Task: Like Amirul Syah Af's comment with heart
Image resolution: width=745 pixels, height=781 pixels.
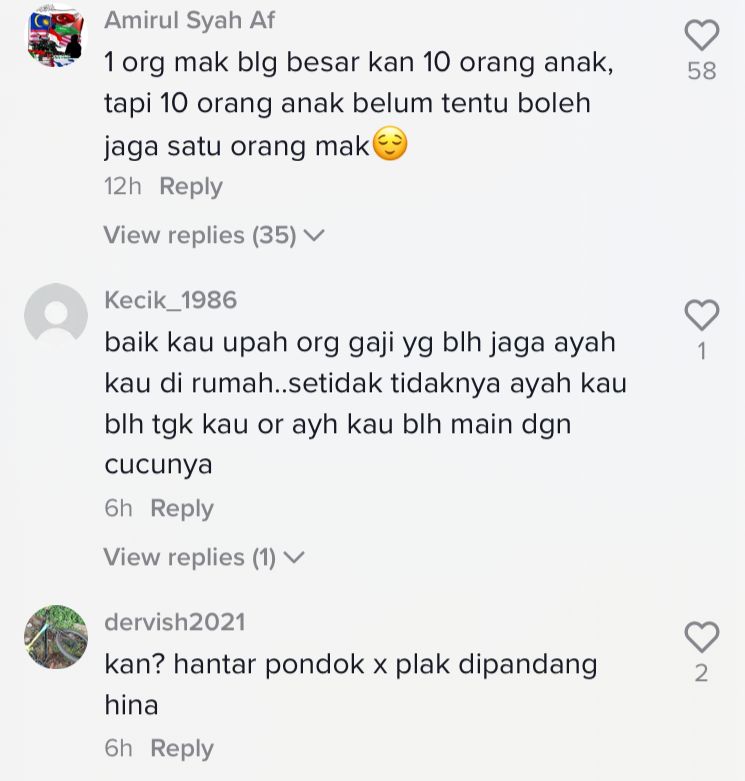Action: tap(702, 35)
